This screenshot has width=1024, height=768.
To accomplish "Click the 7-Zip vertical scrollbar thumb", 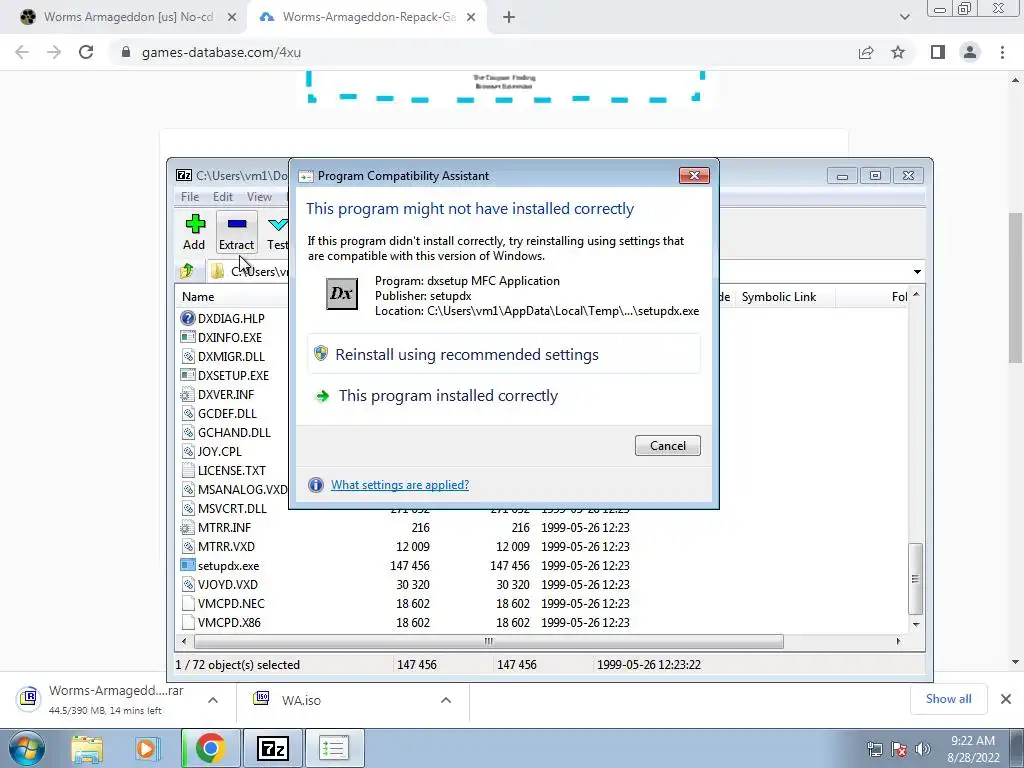I will pos(916,579).
